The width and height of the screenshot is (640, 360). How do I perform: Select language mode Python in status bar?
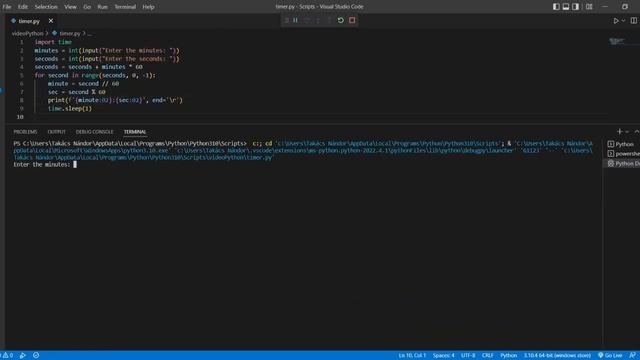[x=509, y=356]
